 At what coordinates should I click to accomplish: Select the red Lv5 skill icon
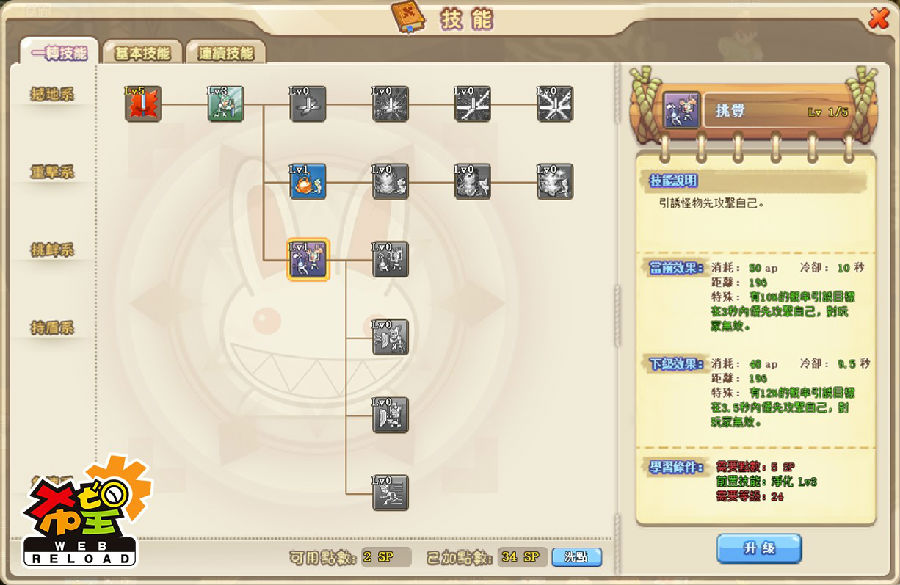pos(143,104)
